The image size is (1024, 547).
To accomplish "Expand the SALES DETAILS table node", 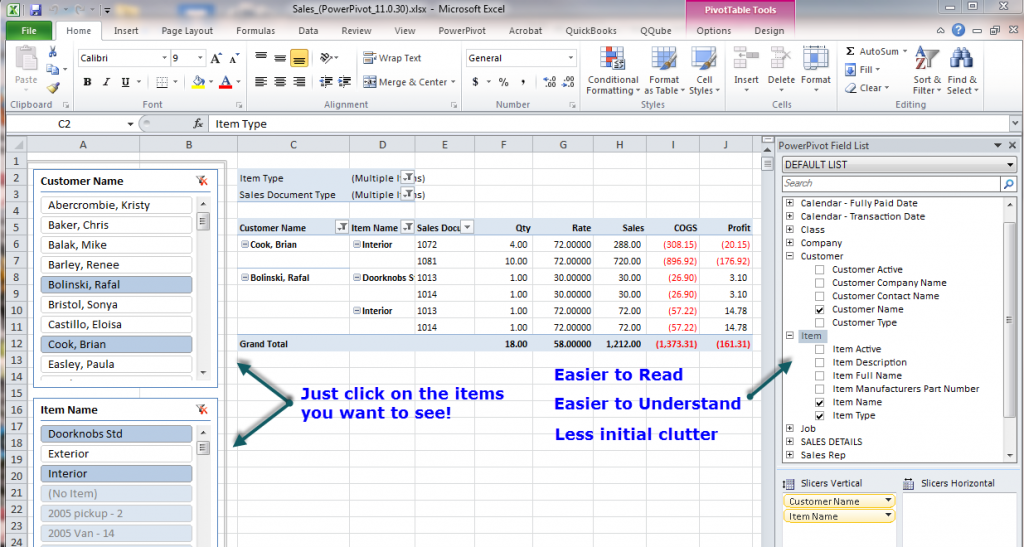I will pyautogui.click(x=790, y=442).
